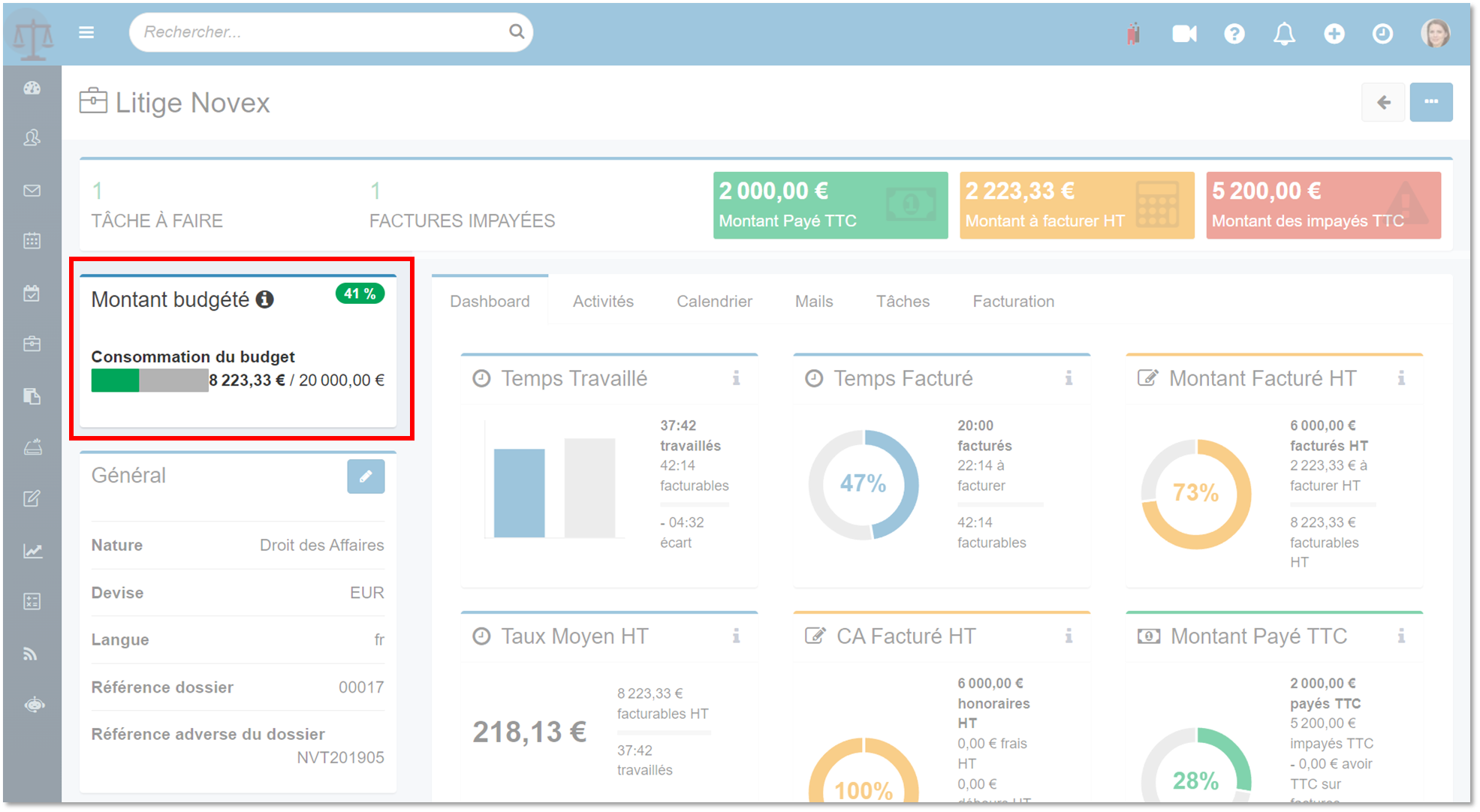Open notifications bell icon

point(1284,34)
